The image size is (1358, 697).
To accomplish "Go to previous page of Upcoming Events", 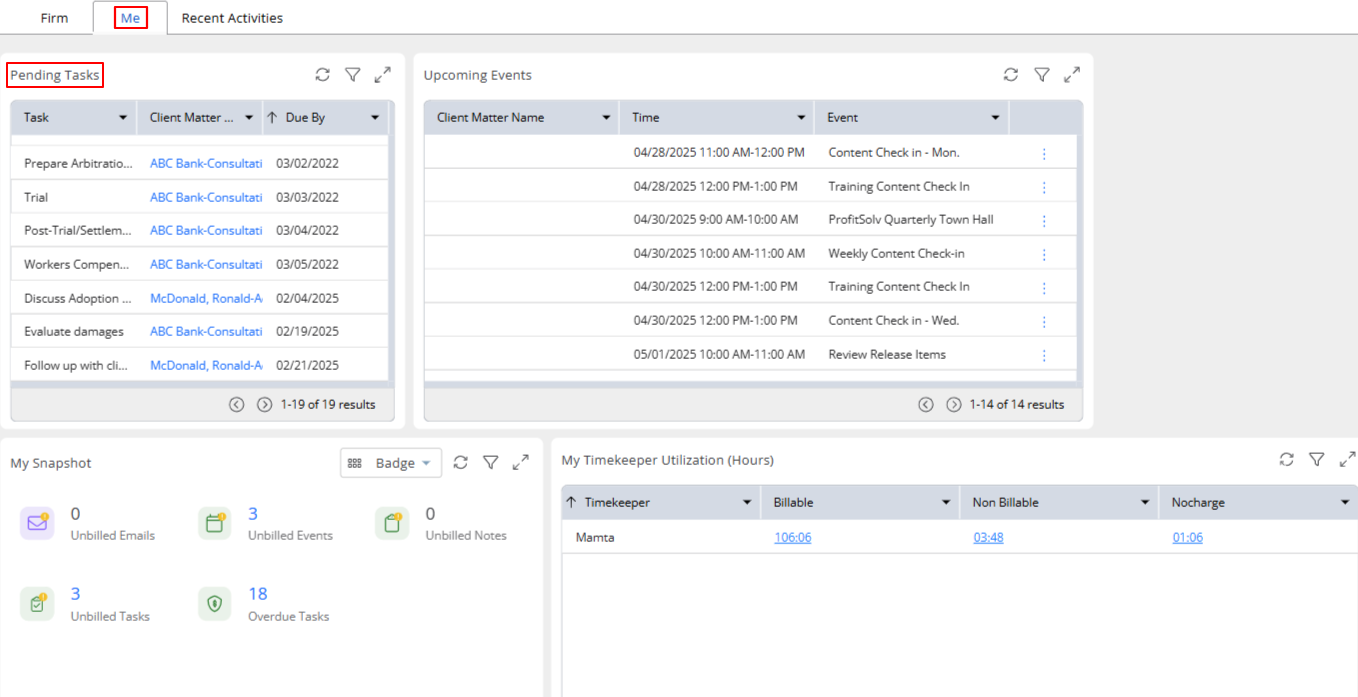I will [x=926, y=405].
